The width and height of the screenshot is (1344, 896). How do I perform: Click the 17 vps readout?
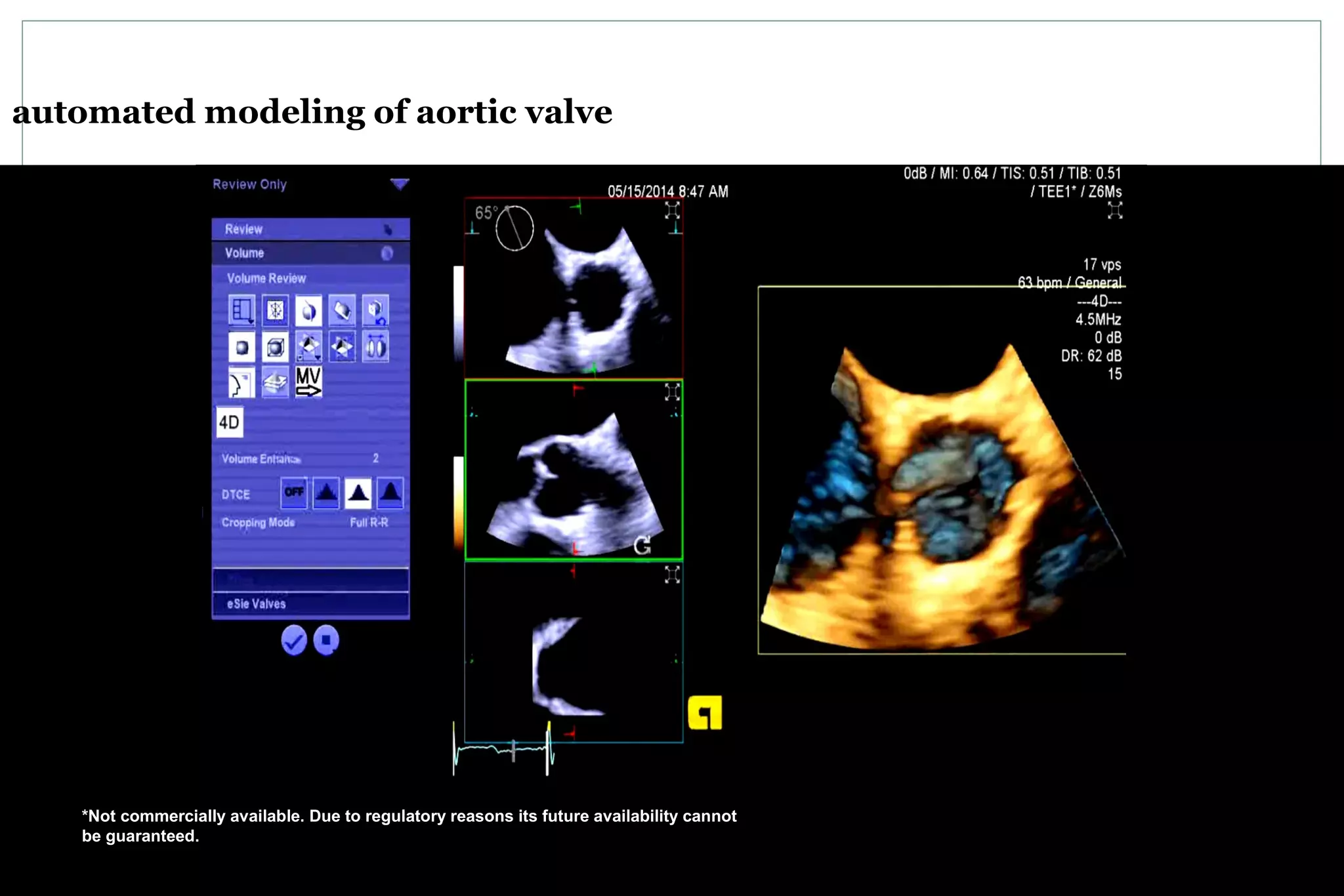point(1102,264)
